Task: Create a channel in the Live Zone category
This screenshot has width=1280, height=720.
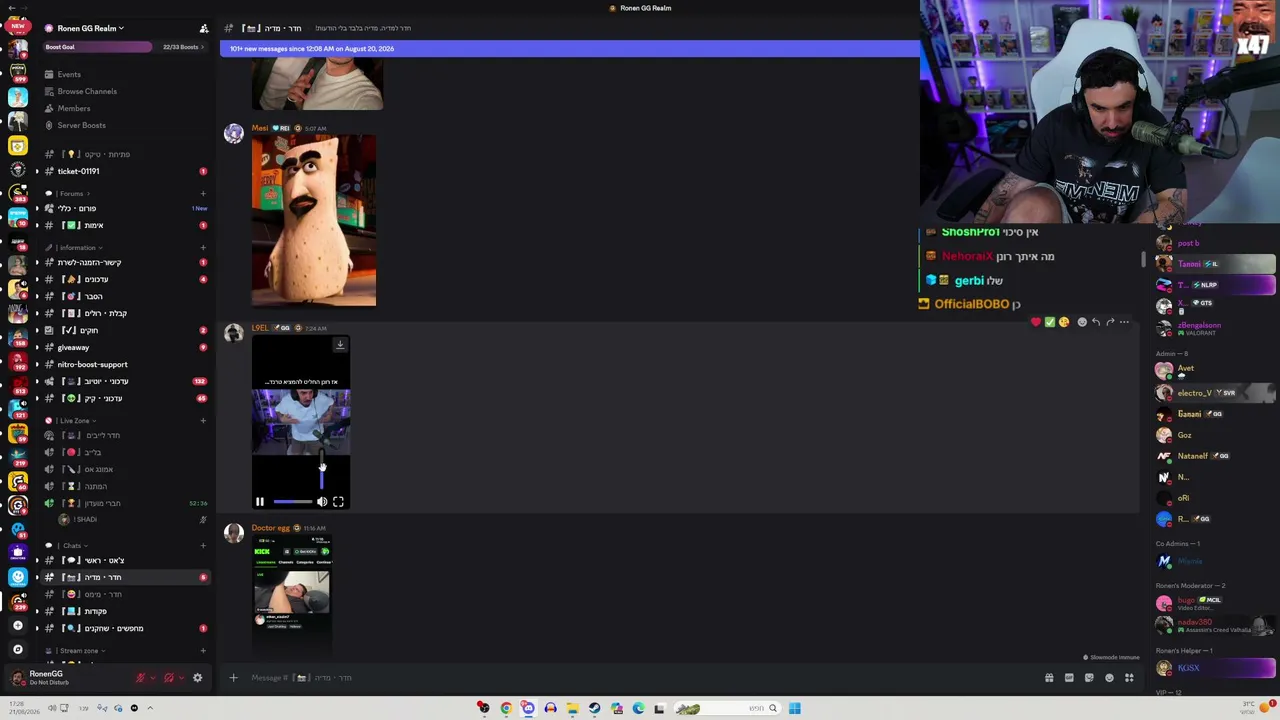Action: click(203, 421)
